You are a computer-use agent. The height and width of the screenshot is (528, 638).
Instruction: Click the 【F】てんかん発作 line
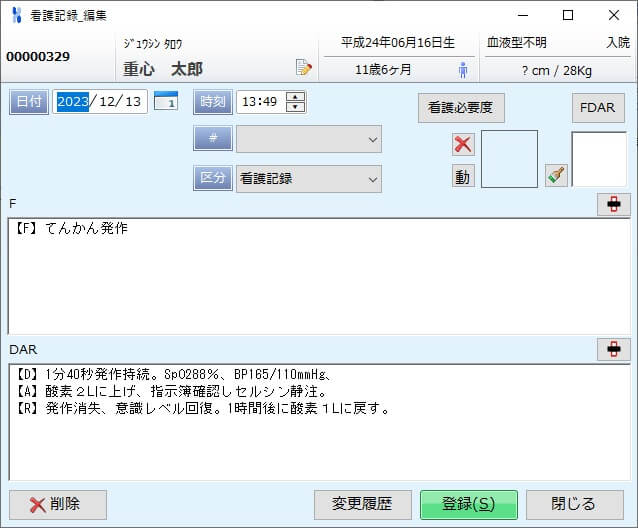(x=71, y=228)
